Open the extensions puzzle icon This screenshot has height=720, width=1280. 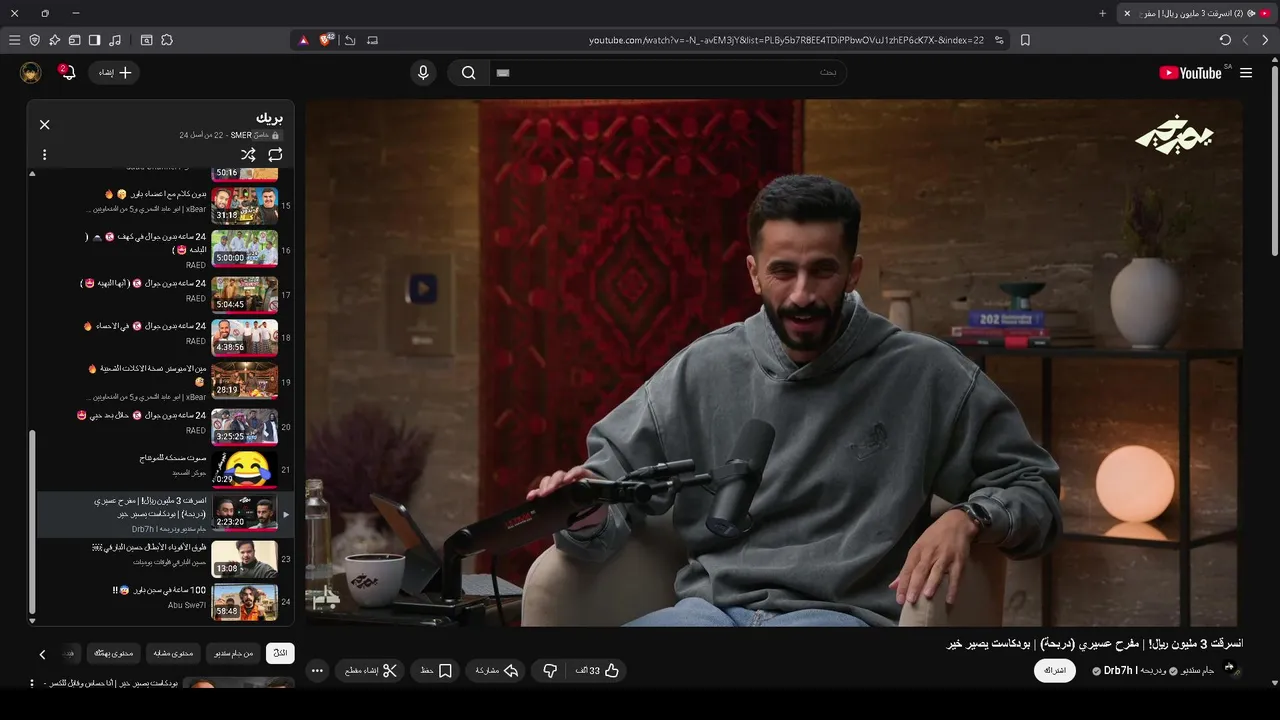167,40
